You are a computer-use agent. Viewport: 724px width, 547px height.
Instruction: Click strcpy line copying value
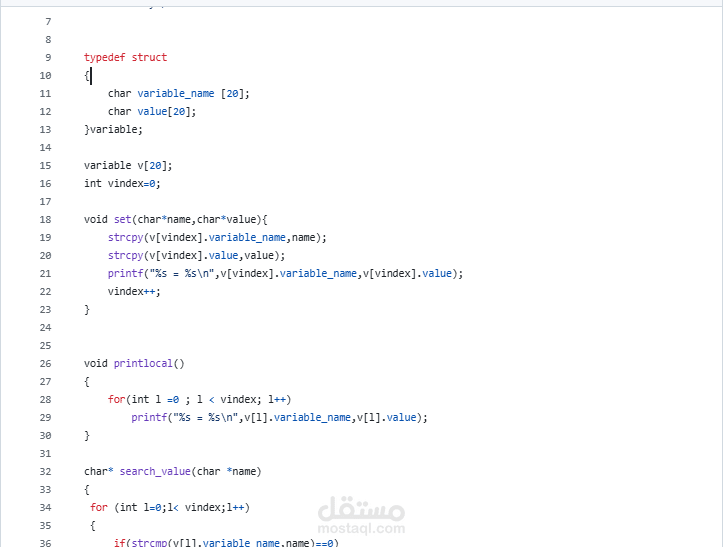196,256
